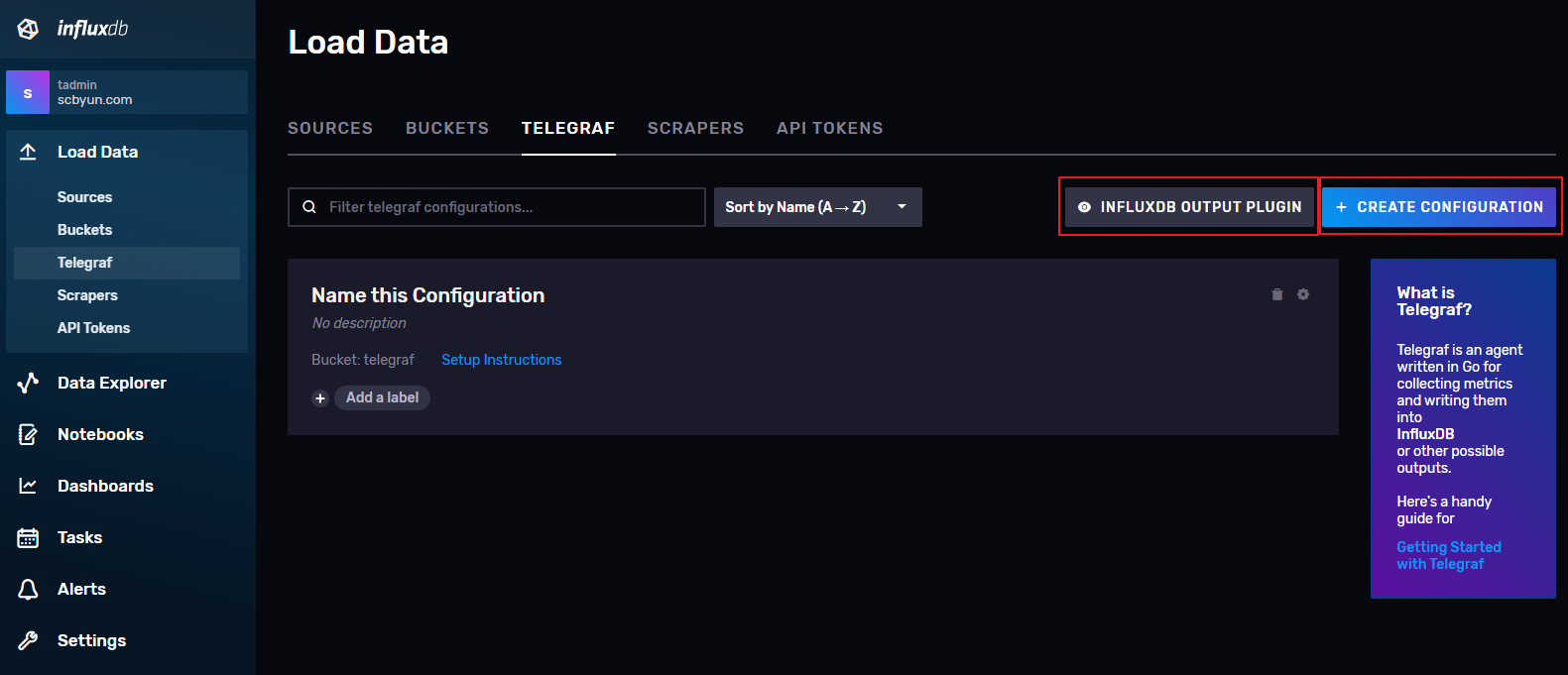Viewport: 1568px width, 675px height.
Task: Click the Tasks calendar icon
Action: coord(28,537)
